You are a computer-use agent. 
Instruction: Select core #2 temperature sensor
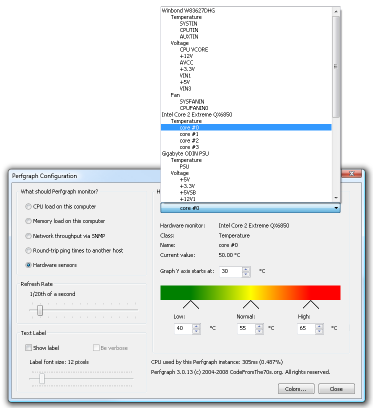point(189,141)
